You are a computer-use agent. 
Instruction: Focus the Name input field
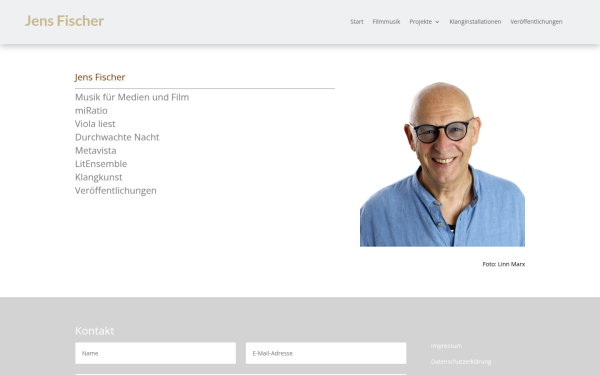(155, 353)
